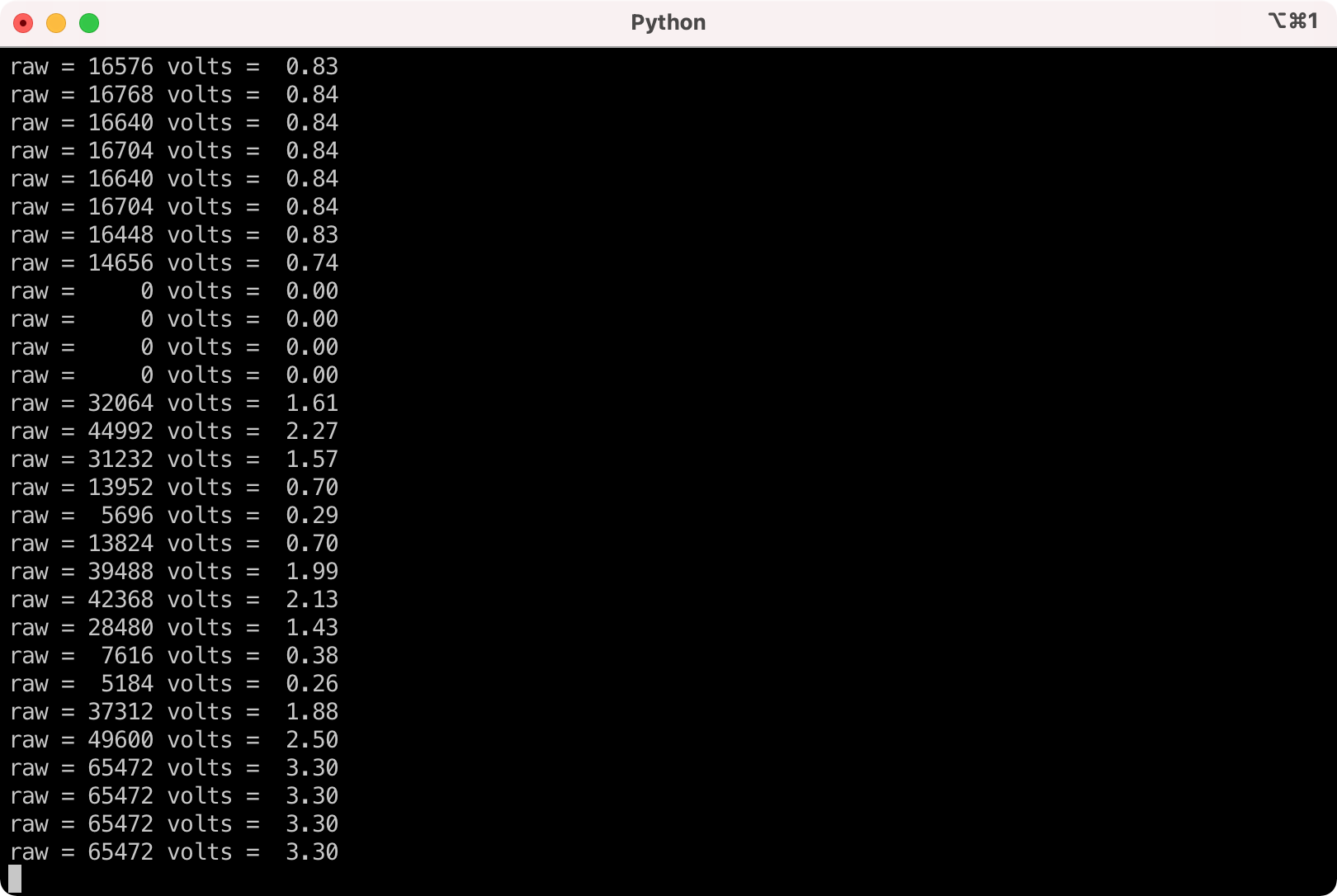Click the raw value 31232
This screenshot has width=1337, height=896.
(x=120, y=460)
